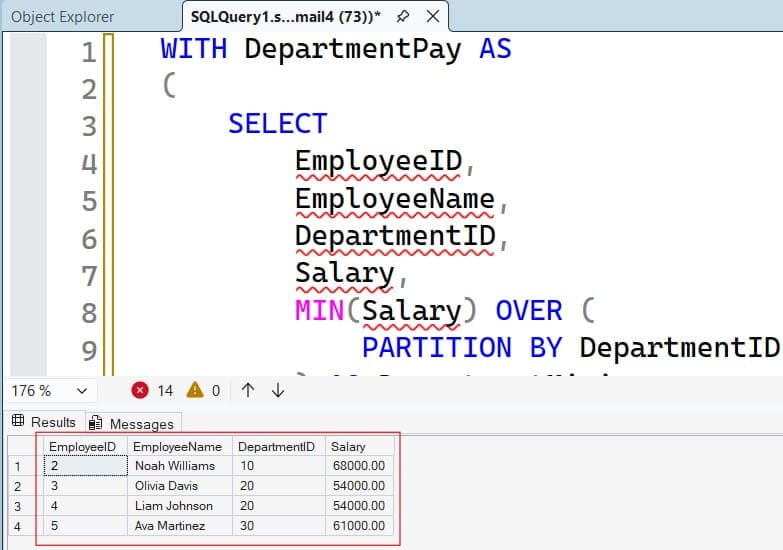Go to previous issue with up arrow
This screenshot has height=550, width=783.
click(x=248, y=390)
